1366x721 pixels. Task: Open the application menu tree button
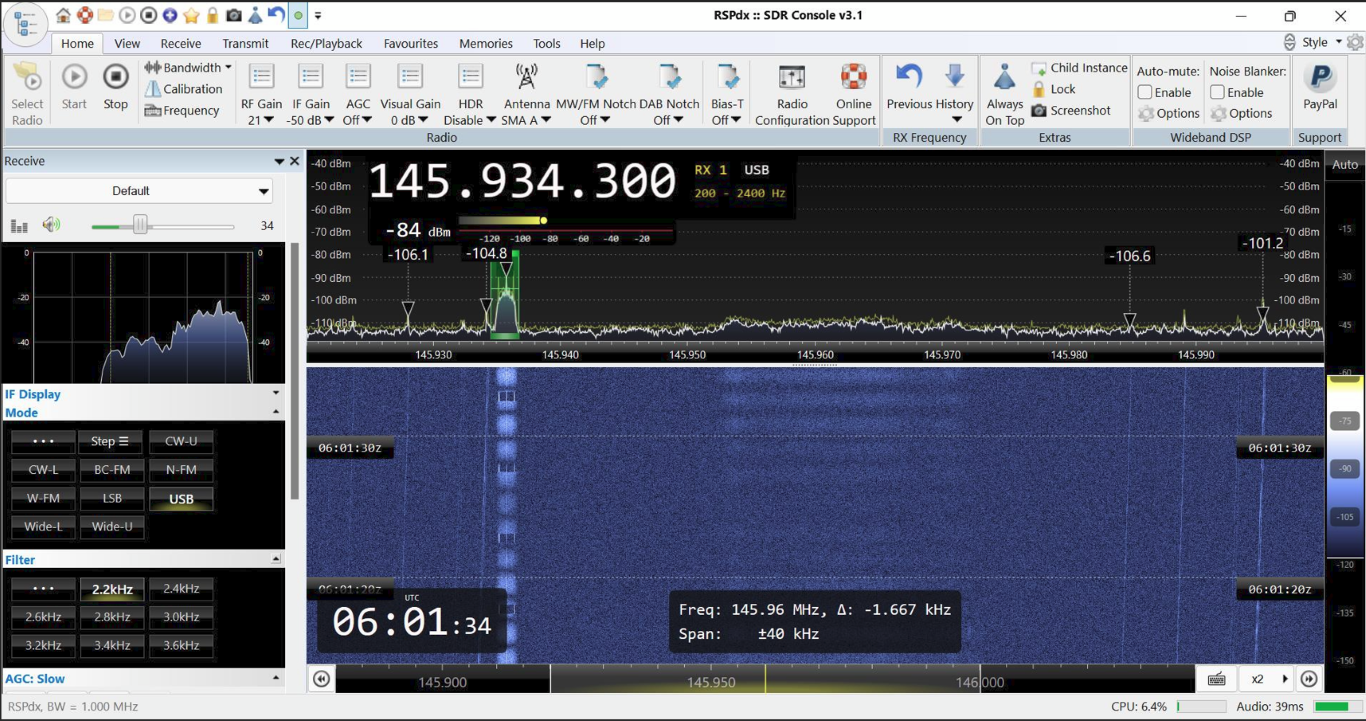click(25, 24)
